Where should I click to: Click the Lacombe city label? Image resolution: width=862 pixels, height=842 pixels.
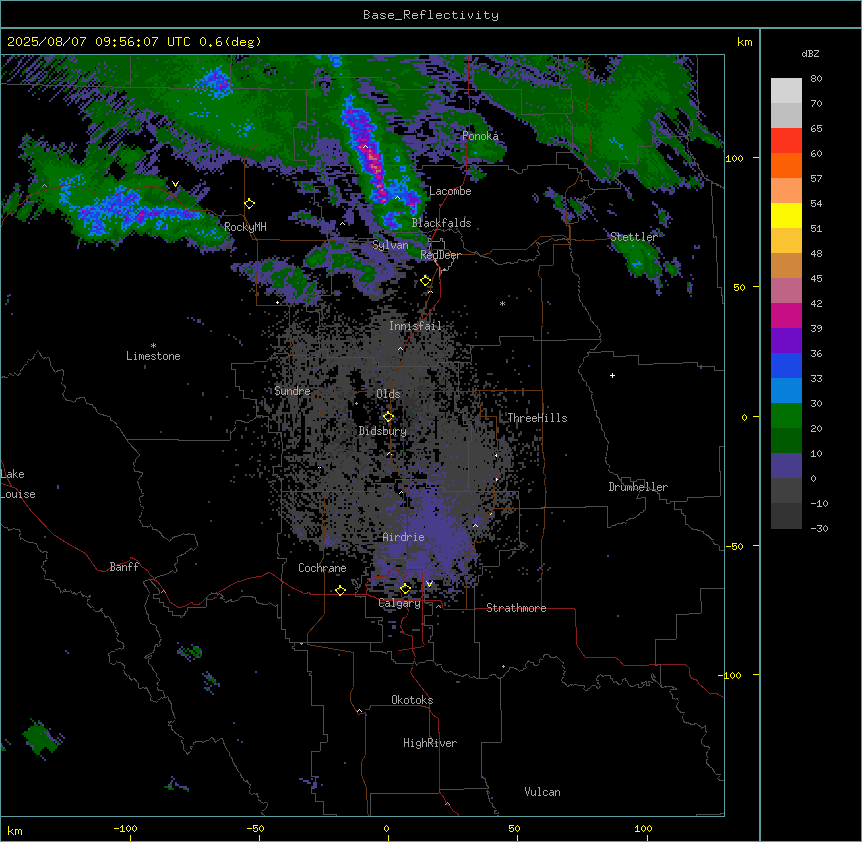pyautogui.click(x=450, y=191)
